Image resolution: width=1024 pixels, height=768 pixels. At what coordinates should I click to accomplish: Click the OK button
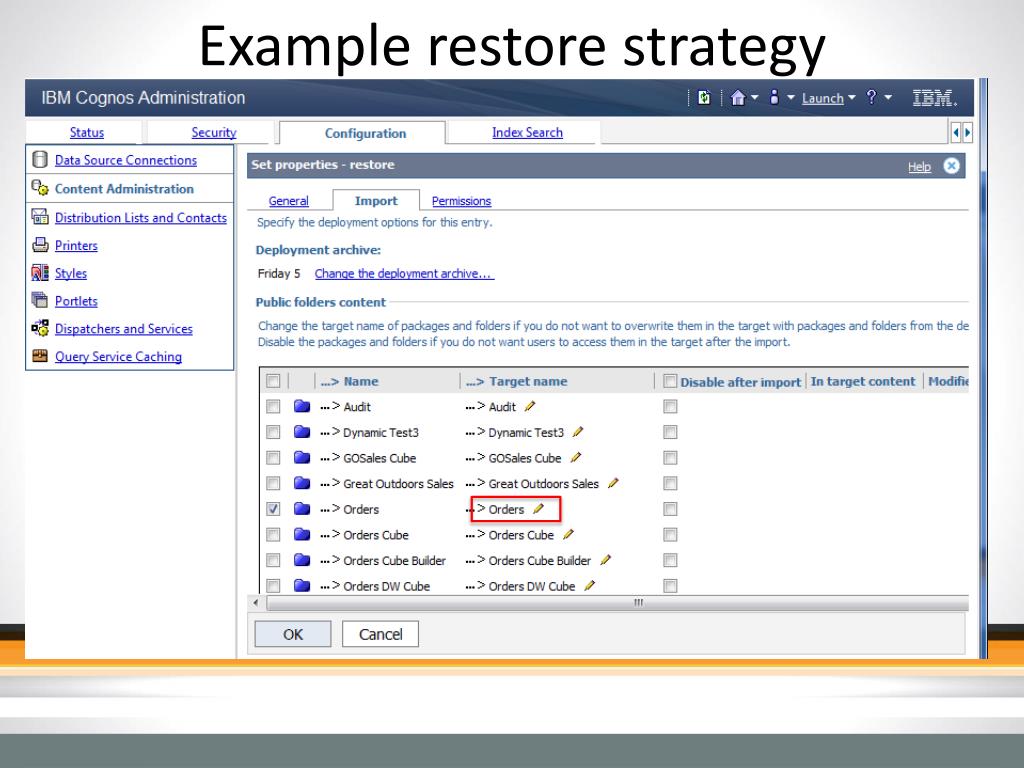pos(293,634)
